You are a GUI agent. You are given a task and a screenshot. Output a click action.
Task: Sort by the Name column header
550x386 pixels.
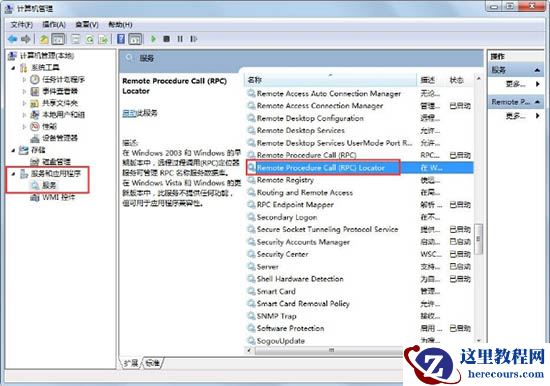pos(330,80)
